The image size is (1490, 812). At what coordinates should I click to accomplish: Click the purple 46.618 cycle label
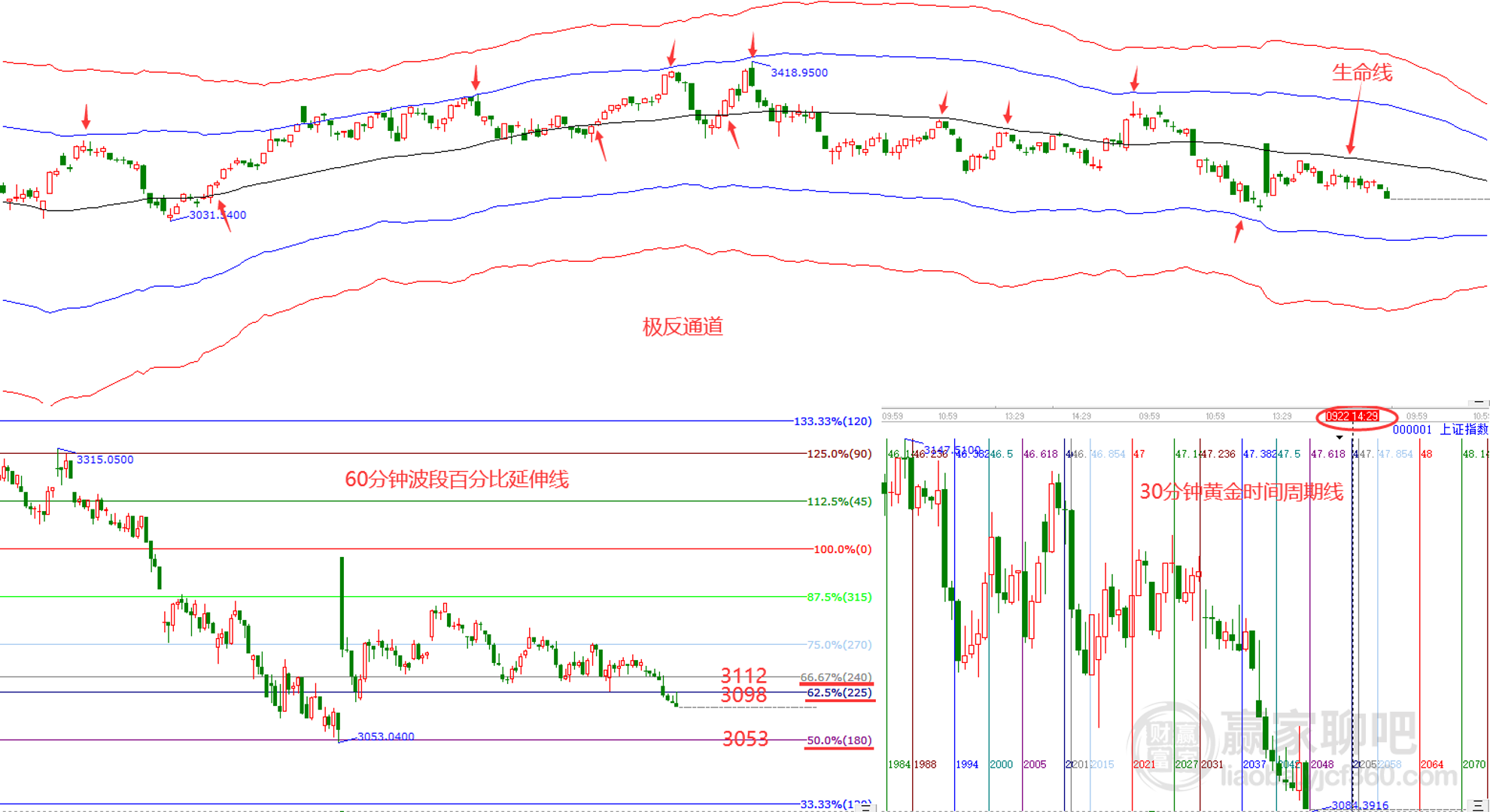coord(1041,455)
